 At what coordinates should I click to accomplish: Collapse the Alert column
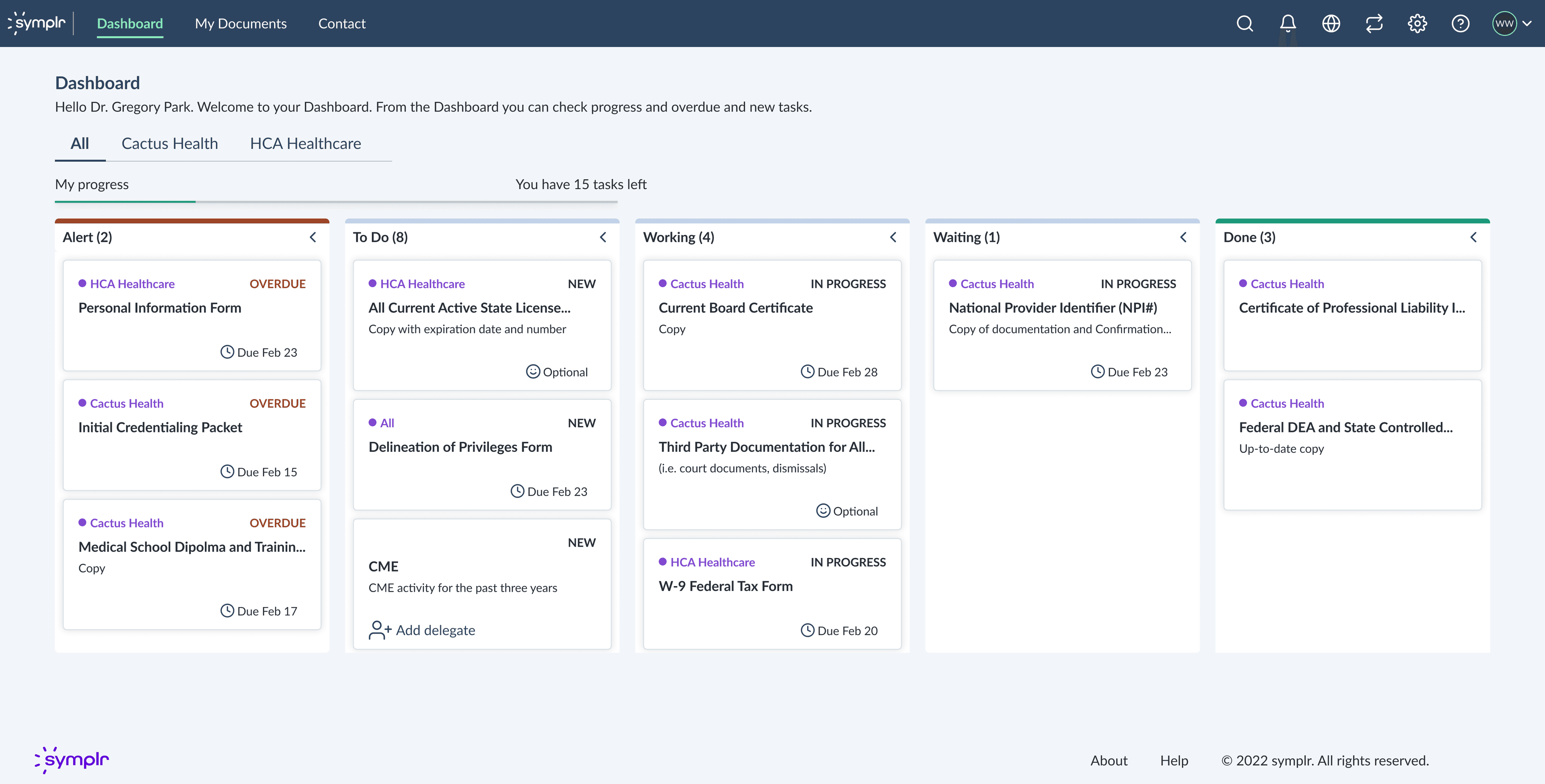tap(313, 237)
